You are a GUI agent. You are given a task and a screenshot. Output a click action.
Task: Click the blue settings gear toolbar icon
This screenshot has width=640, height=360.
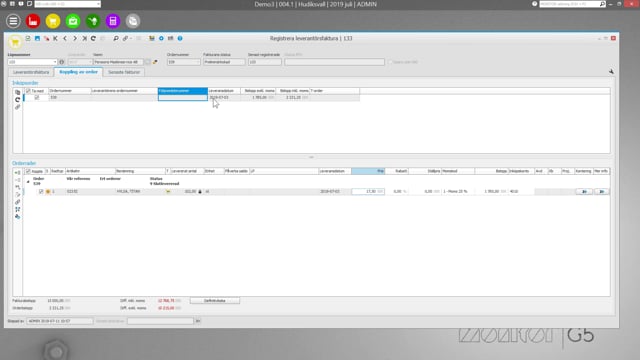161,38
